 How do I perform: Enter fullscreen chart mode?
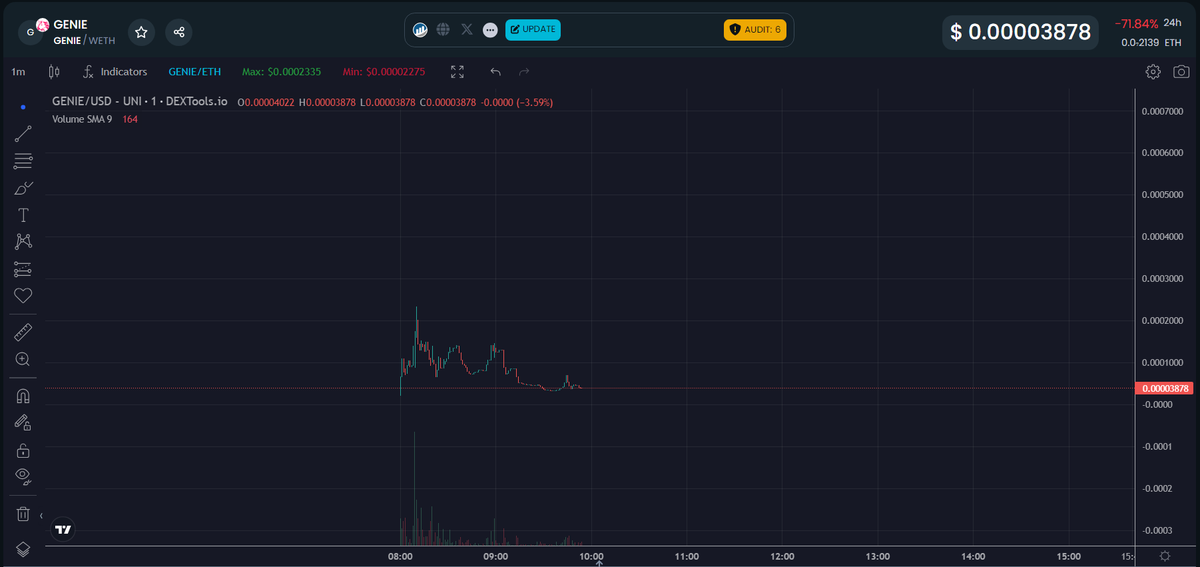click(x=457, y=72)
